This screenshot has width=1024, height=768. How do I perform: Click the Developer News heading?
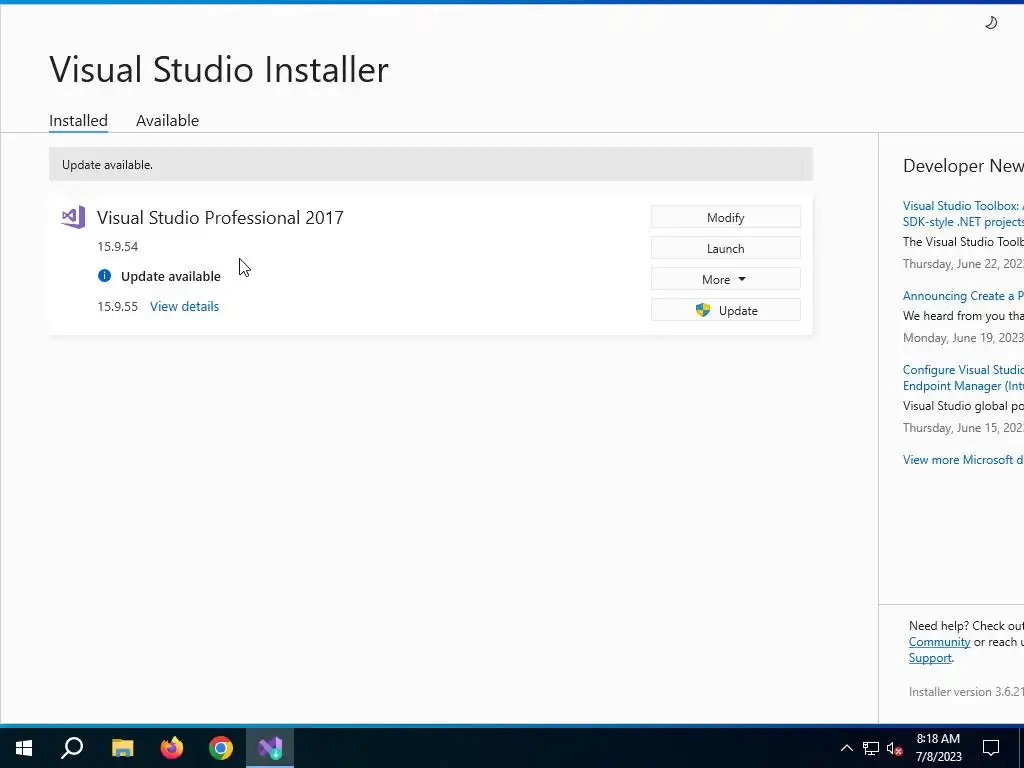[963, 166]
